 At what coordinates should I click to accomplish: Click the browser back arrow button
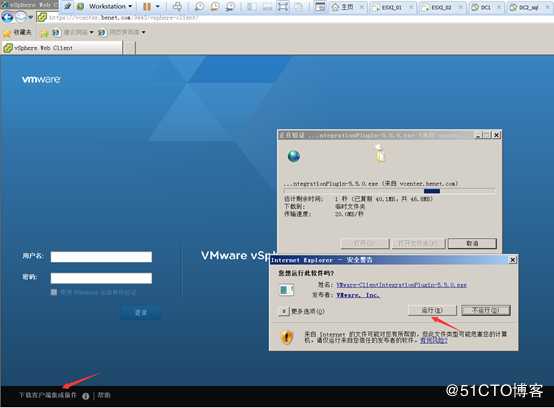[x=8, y=17]
